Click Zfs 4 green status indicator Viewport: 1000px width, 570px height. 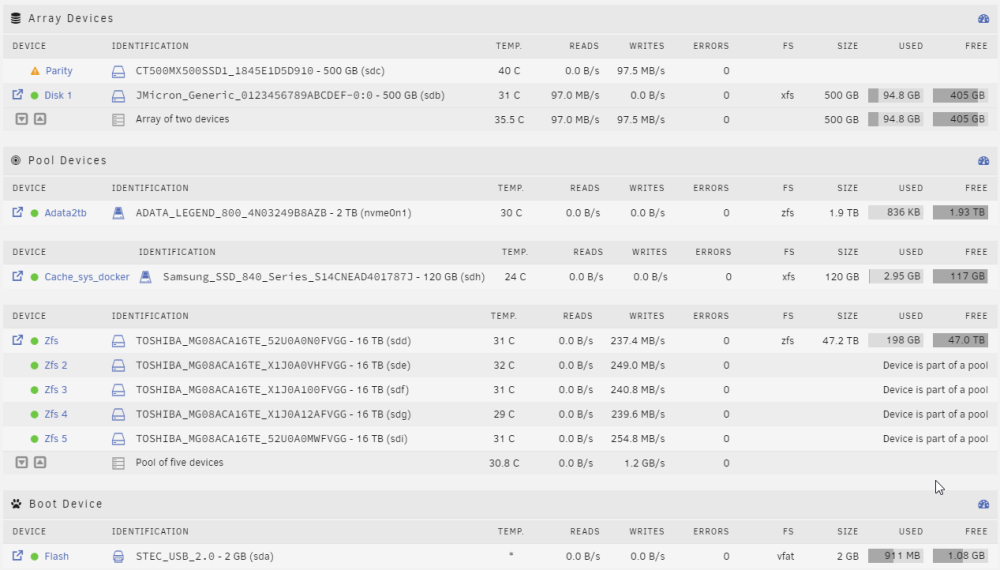pyautogui.click(x=34, y=414)
